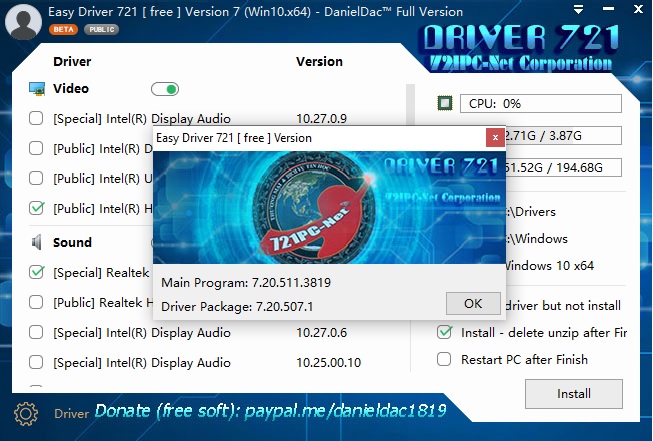Open the title bar dropdown menu arrow
Image resolution: width=653 pixels, height=441 pixels.
579,12
